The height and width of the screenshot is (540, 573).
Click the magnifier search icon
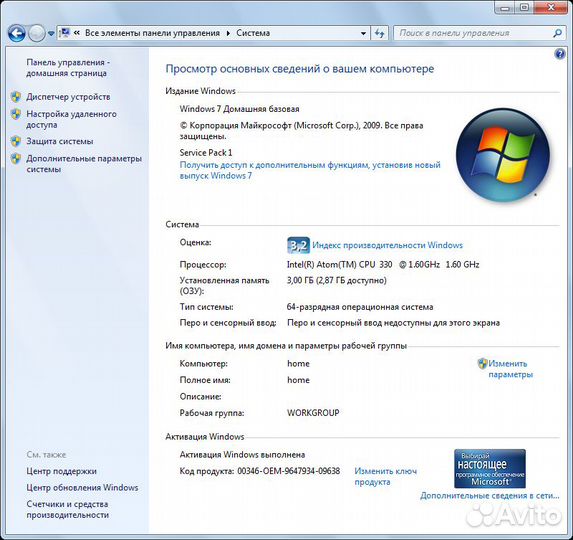pos(557,33)
